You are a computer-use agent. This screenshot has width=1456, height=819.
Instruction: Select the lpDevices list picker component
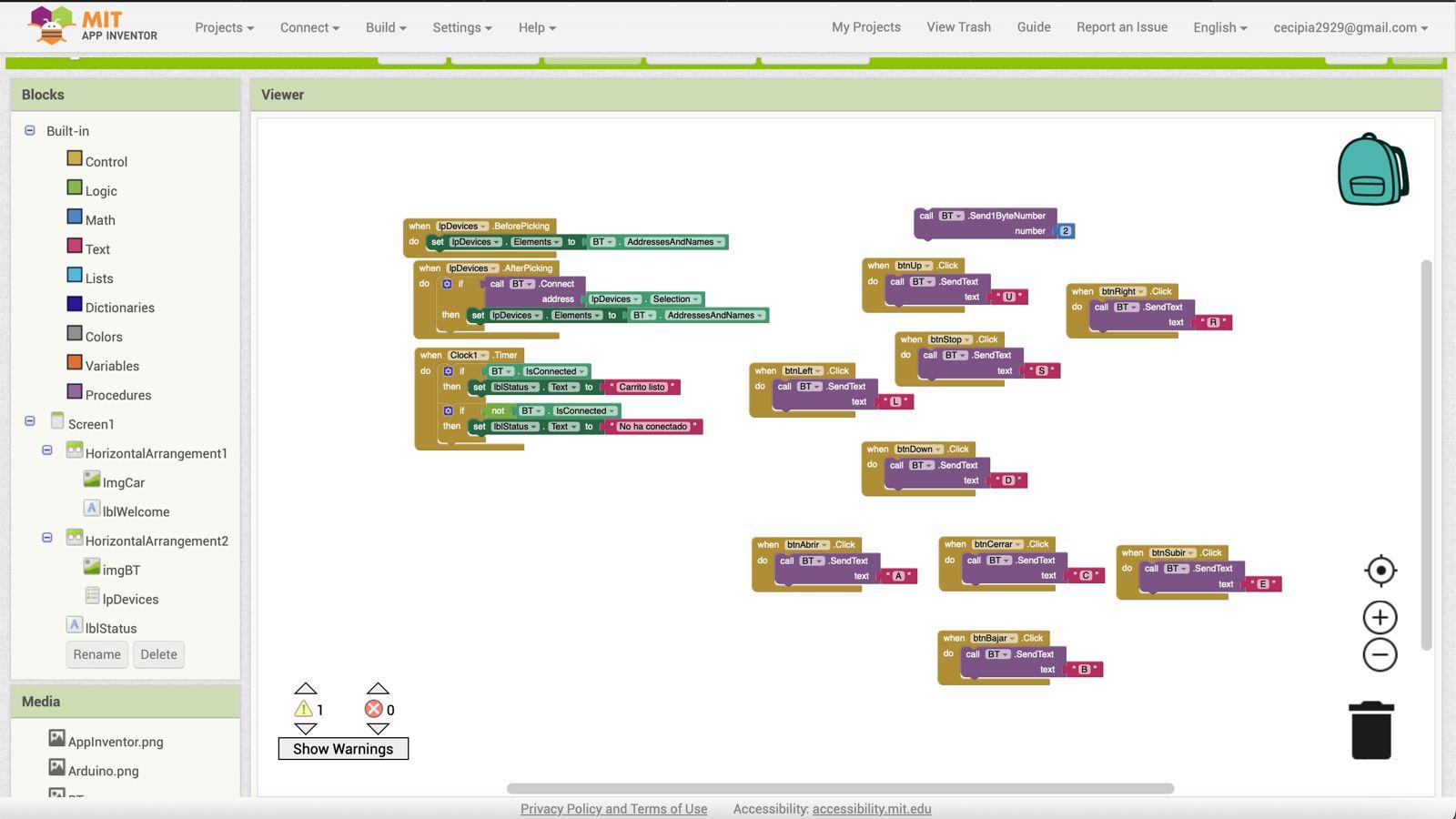130,599
